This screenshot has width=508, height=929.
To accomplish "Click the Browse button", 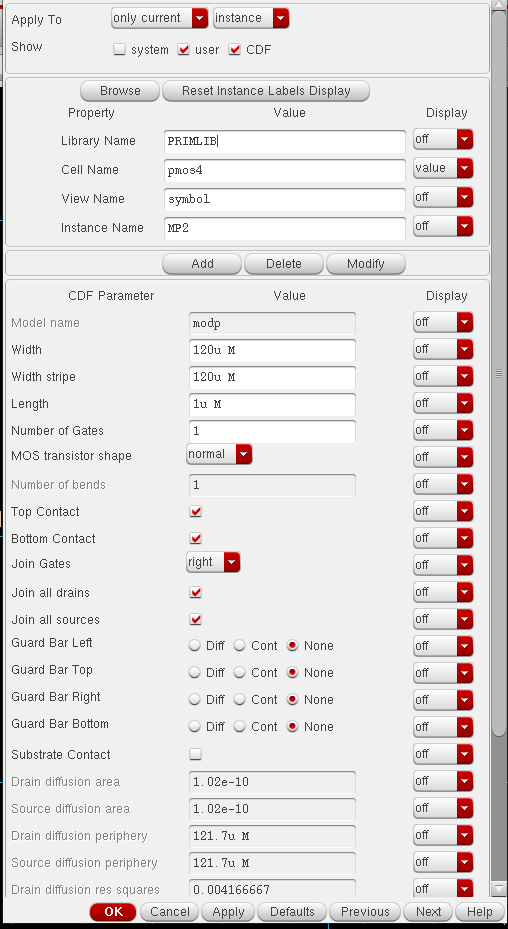I will point(120,91).
